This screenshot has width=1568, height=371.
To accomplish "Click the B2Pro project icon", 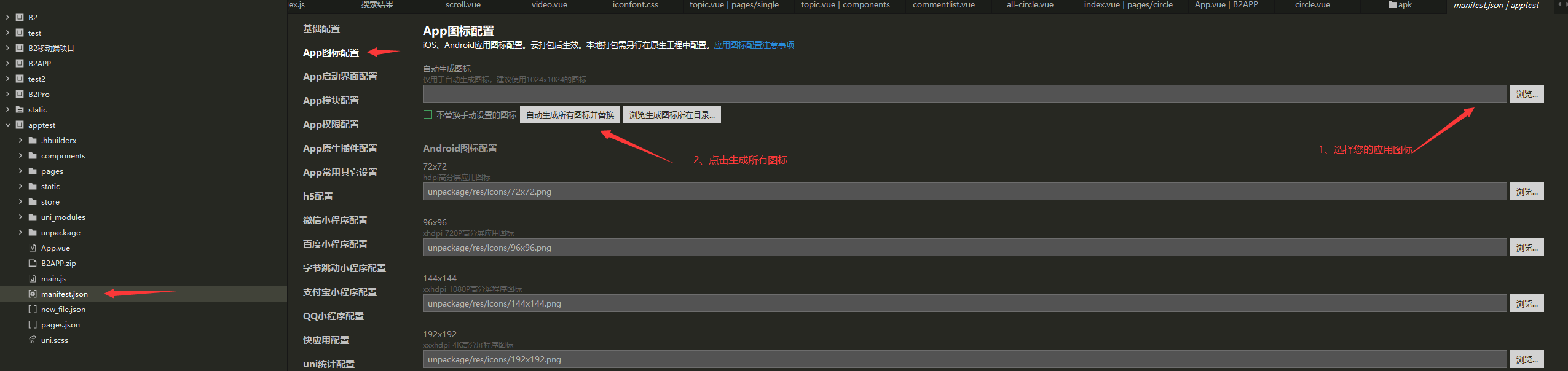I will (x=20, y=95).
